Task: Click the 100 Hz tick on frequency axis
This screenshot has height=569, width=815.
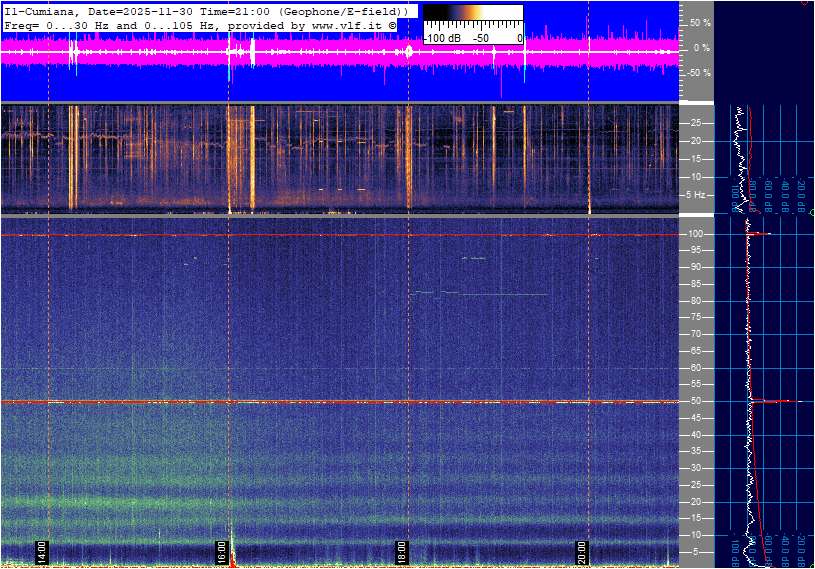Action: point(694,234)
